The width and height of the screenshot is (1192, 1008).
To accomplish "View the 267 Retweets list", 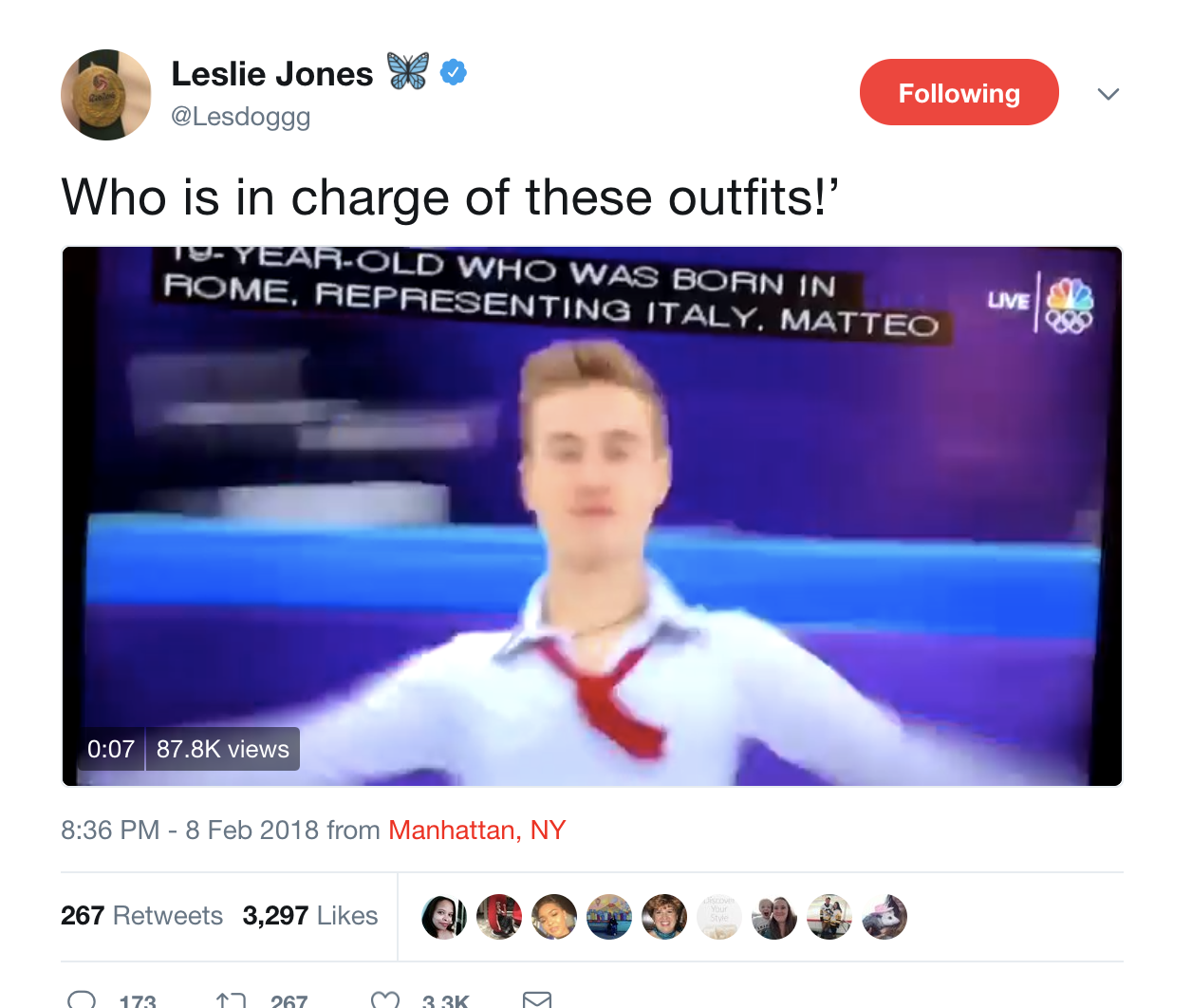I will point(141,916).
